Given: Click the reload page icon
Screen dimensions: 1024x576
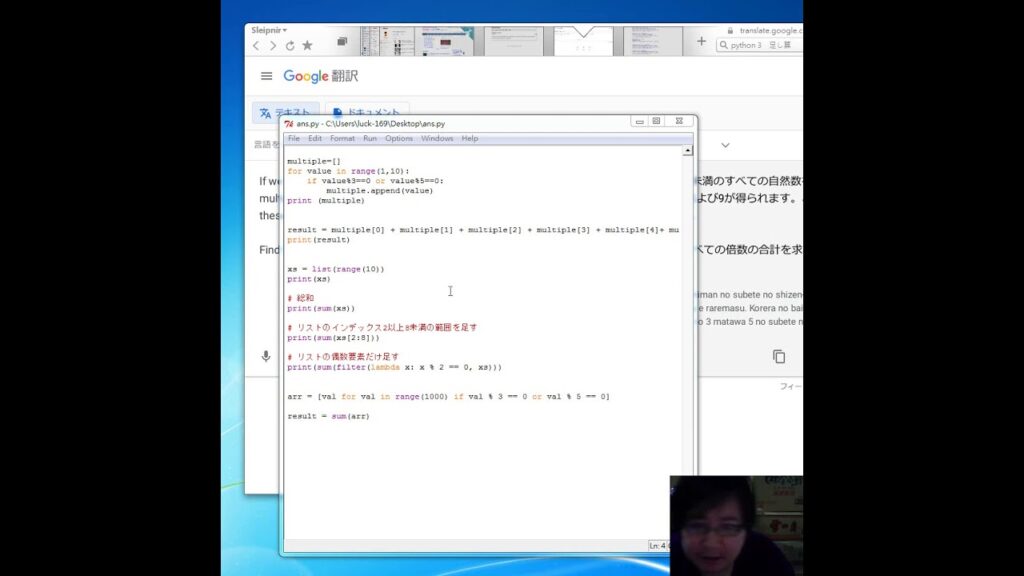Looking at the screenshot, I should coord(290,45).
